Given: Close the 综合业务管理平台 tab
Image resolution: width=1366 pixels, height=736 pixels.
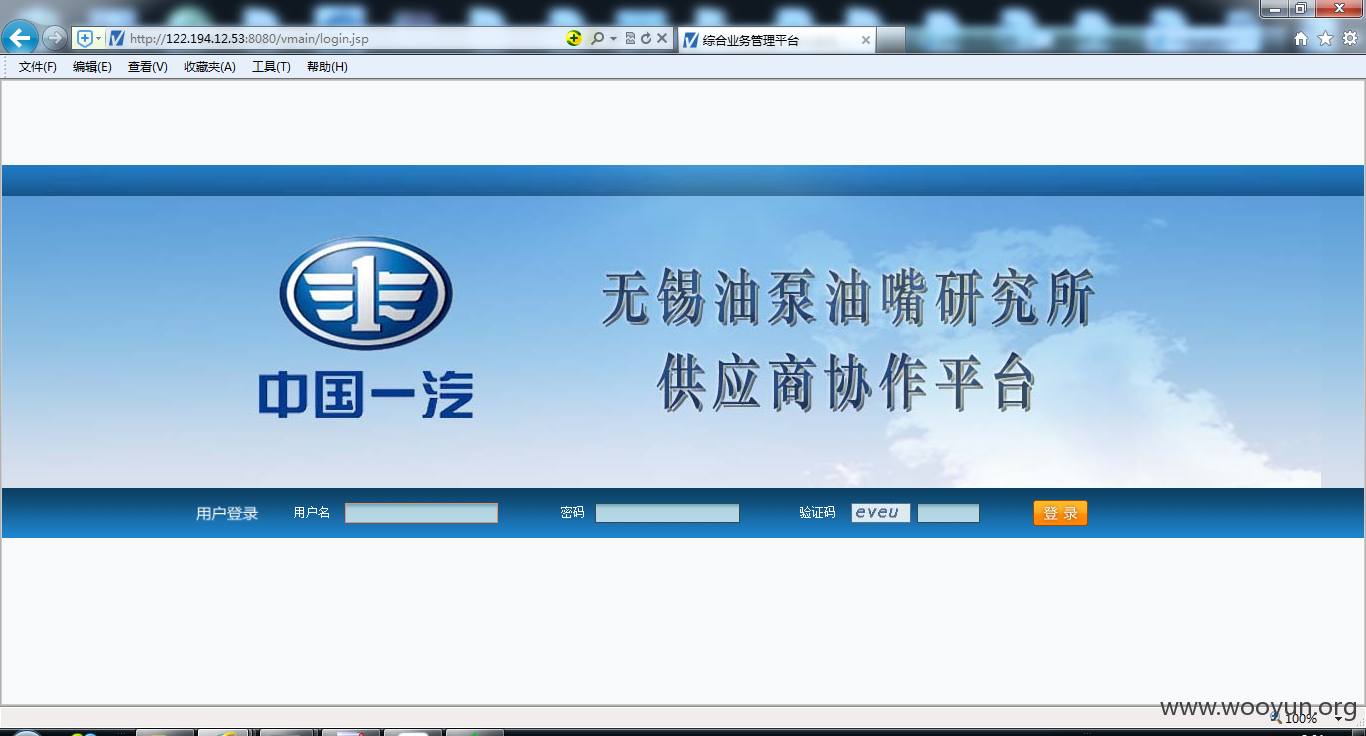Looking at the screenshot, I should tap(866, 40).
